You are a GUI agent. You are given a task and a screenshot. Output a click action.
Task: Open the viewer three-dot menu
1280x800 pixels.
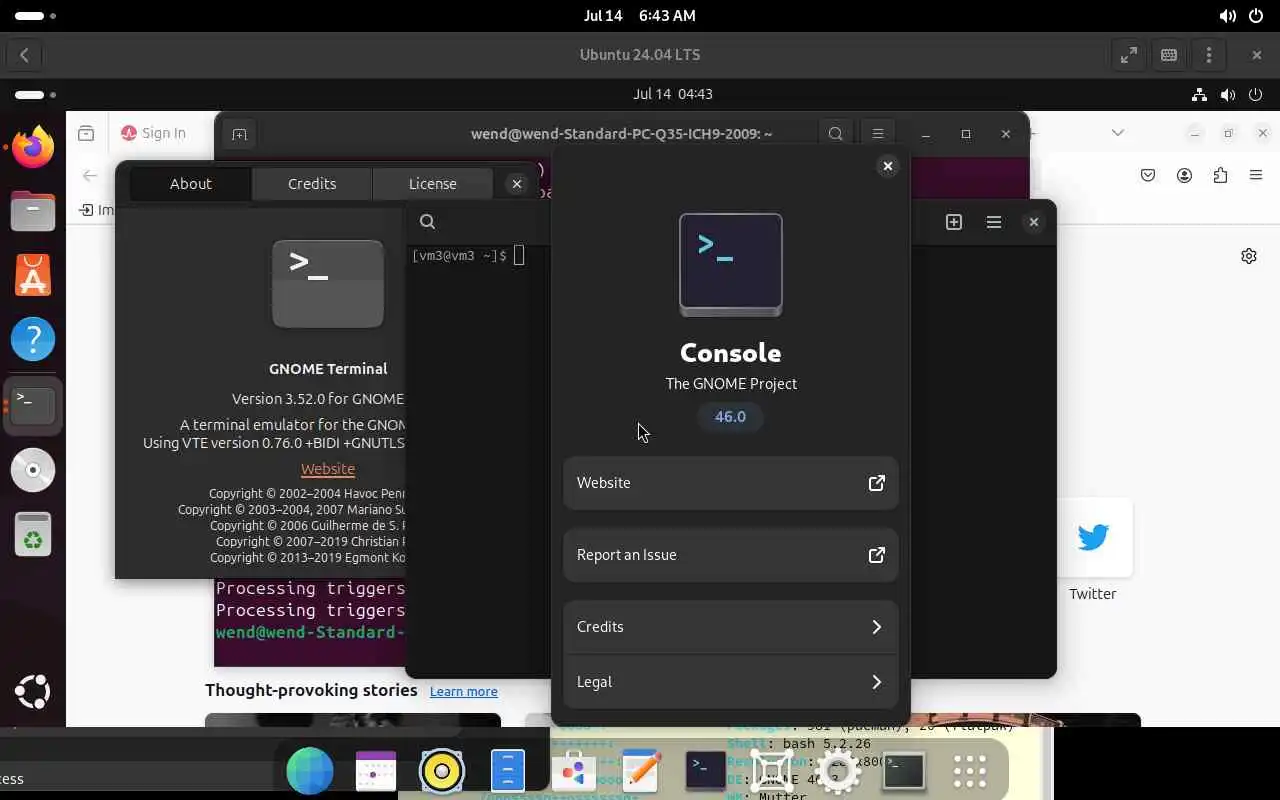click(1209, 55)
